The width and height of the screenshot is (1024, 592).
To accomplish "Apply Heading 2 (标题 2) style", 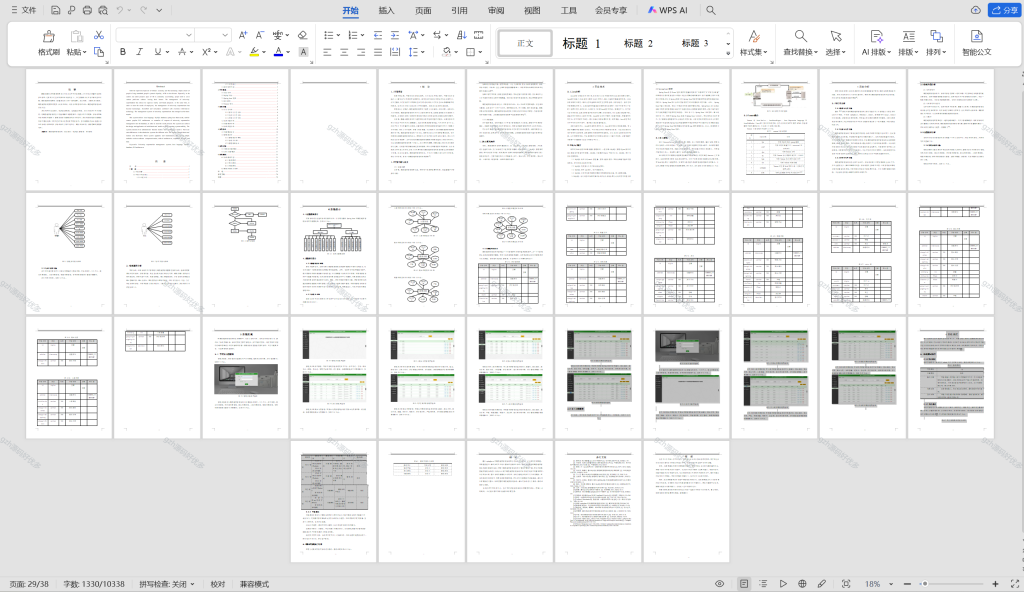I will tap(638, 43).
